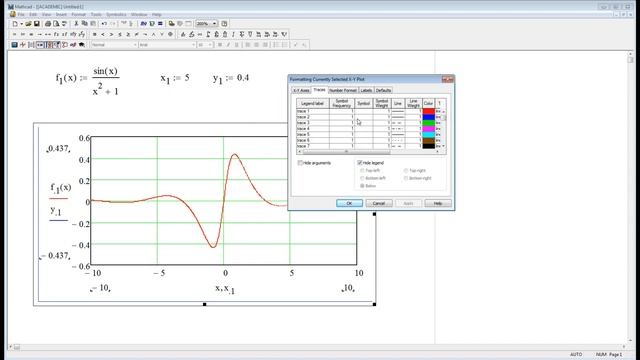Click the Insert Function f(x) icon
The image size is (640, 360).
(143, 24)
